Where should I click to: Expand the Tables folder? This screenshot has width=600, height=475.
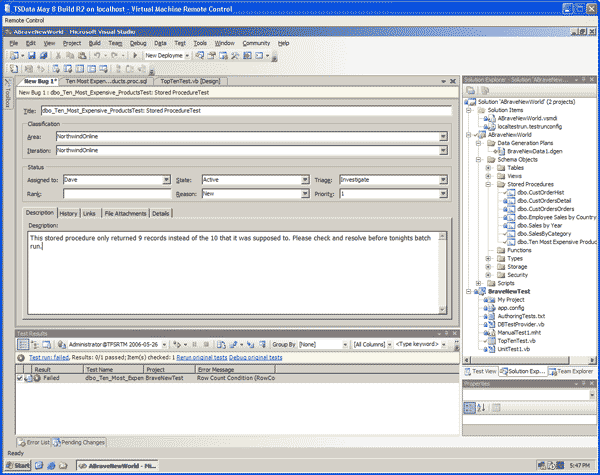(x=489, y=168)
